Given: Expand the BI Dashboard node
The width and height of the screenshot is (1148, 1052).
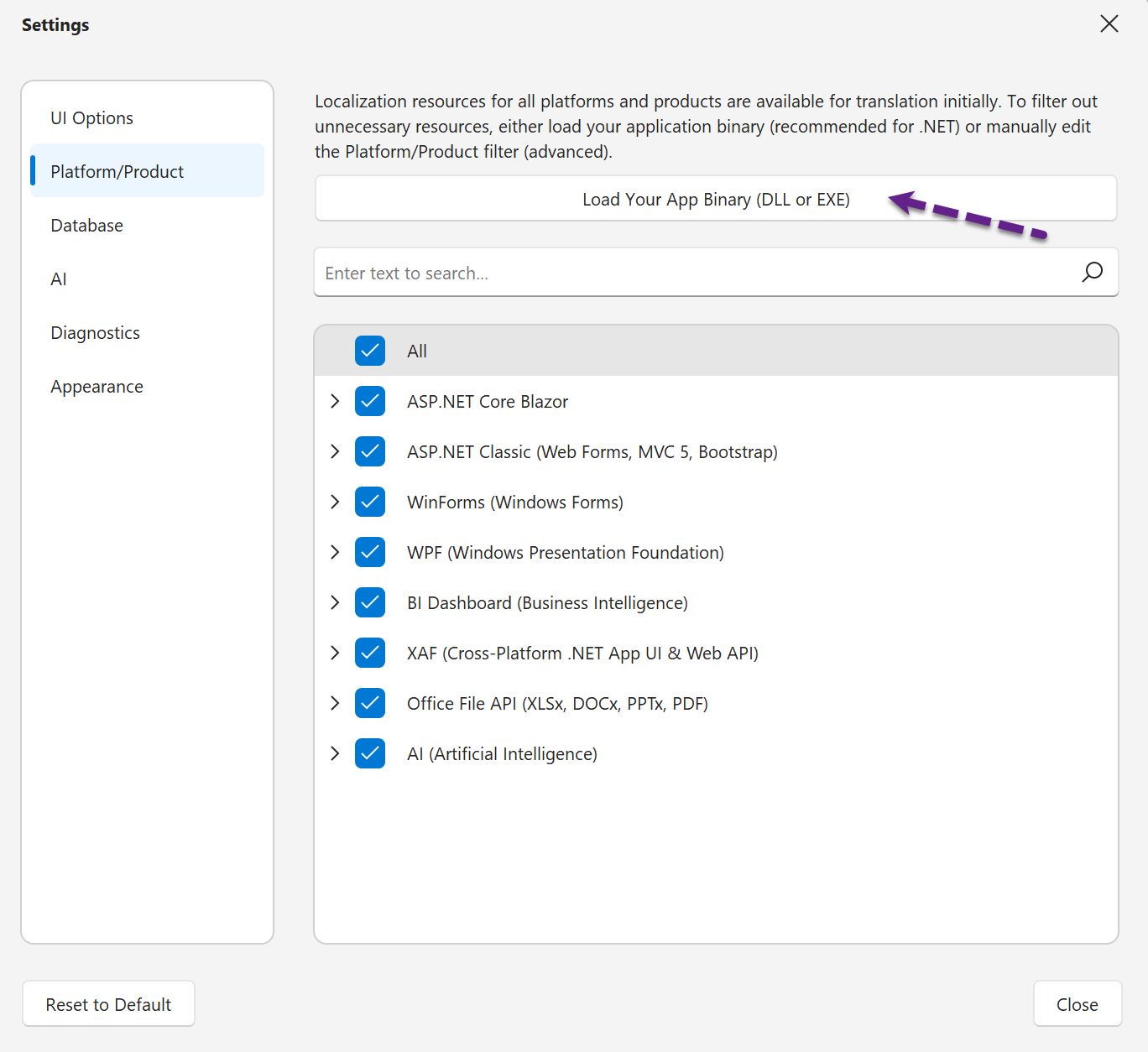Looking at the screenshot, I should [335, 602].
